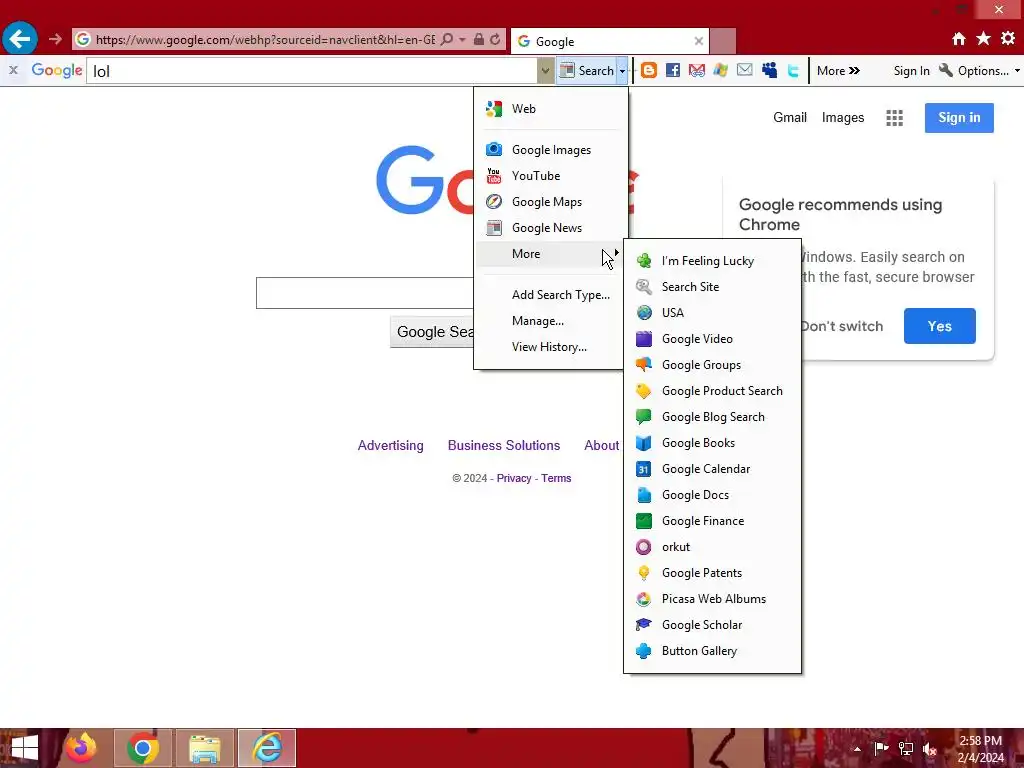Choose Google Calendar
The image size is (1024, 768).
coord(712,469)
